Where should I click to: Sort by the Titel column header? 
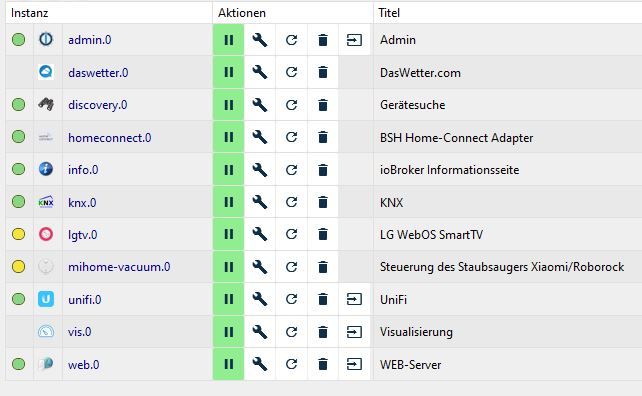pyautogui.click(x=389, y=13)
